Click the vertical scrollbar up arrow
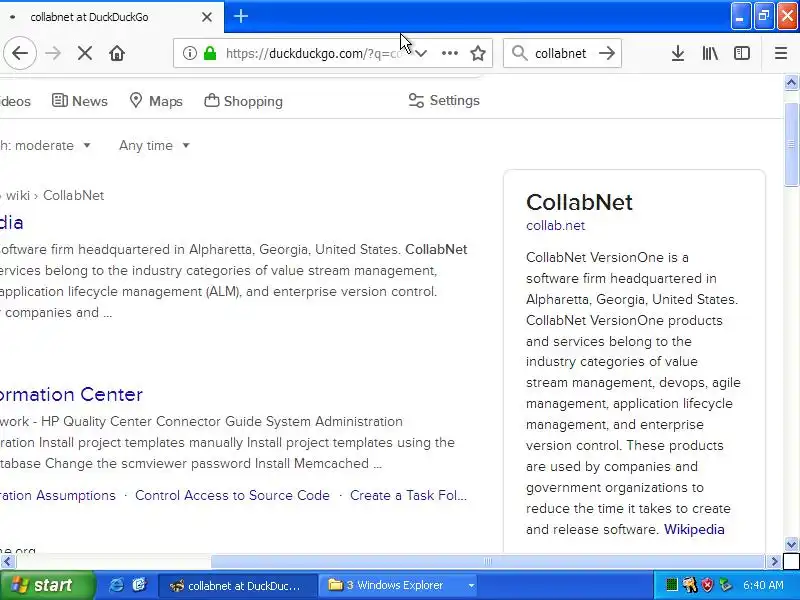The width and height of the screenshot is (800, 600). pyautogui.click(x=791, y=82)
